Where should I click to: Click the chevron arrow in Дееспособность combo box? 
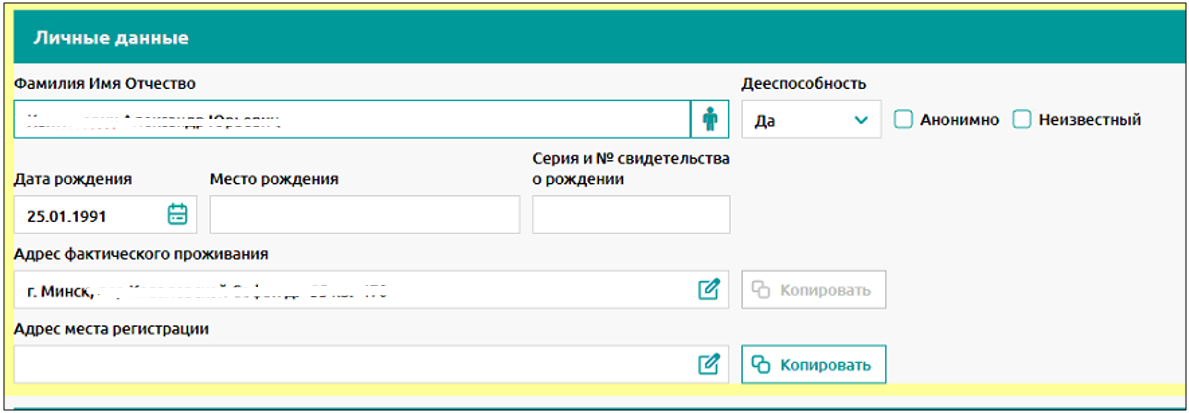click(861, 120)
